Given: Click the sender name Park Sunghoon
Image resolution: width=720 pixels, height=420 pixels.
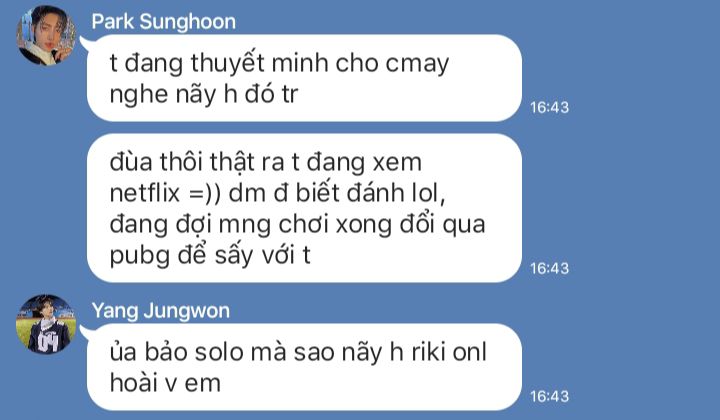Looking at the screenshot, I should click(163, 22).
